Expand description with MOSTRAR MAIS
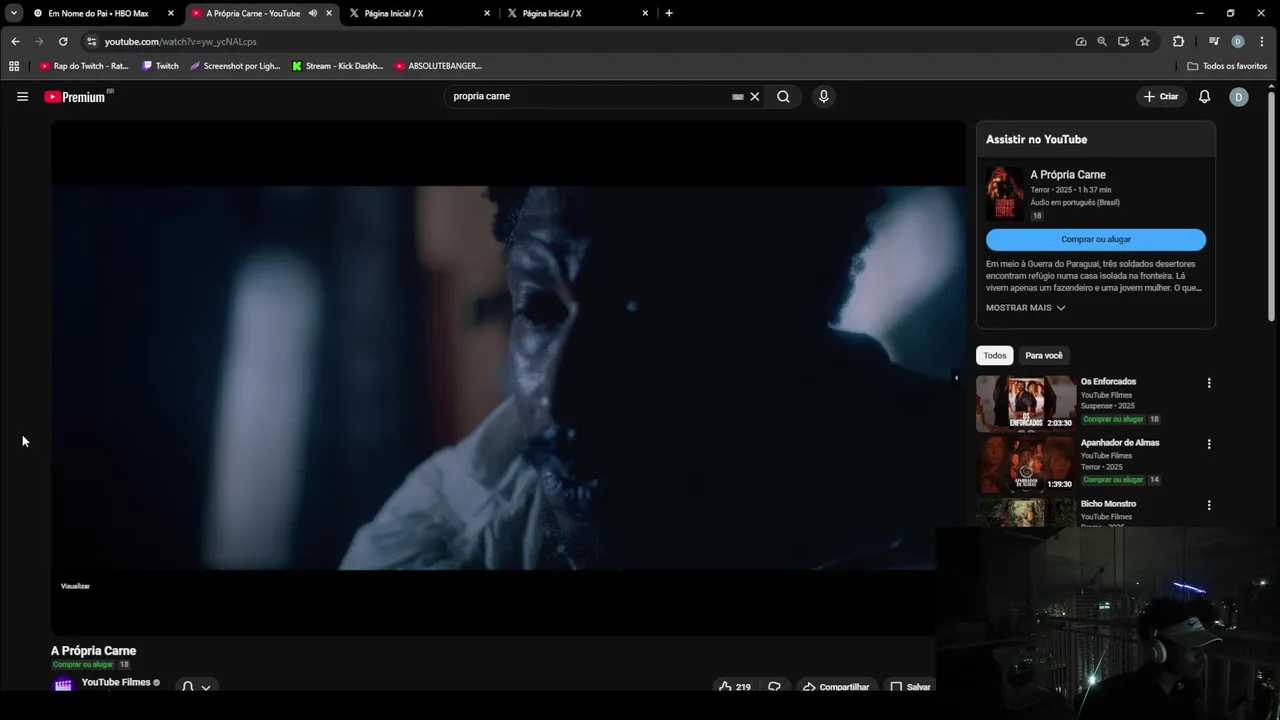The image size is (1280, 720). [1025, 308]
